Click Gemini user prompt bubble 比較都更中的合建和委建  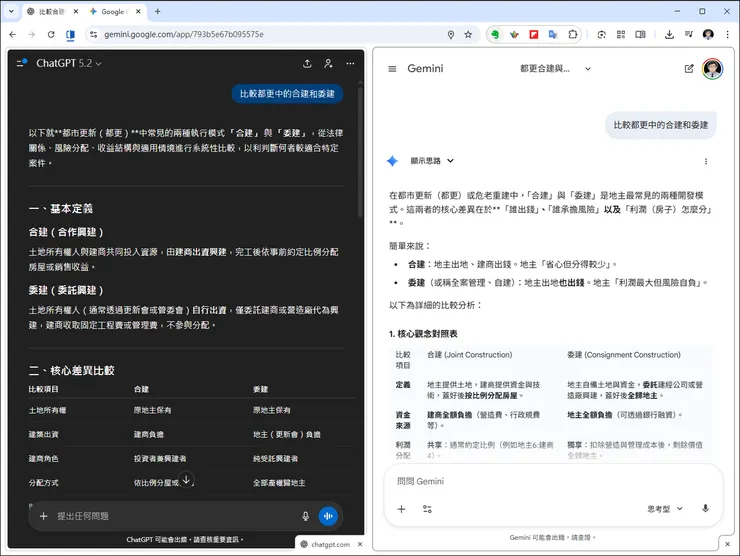tap(661, 125)
